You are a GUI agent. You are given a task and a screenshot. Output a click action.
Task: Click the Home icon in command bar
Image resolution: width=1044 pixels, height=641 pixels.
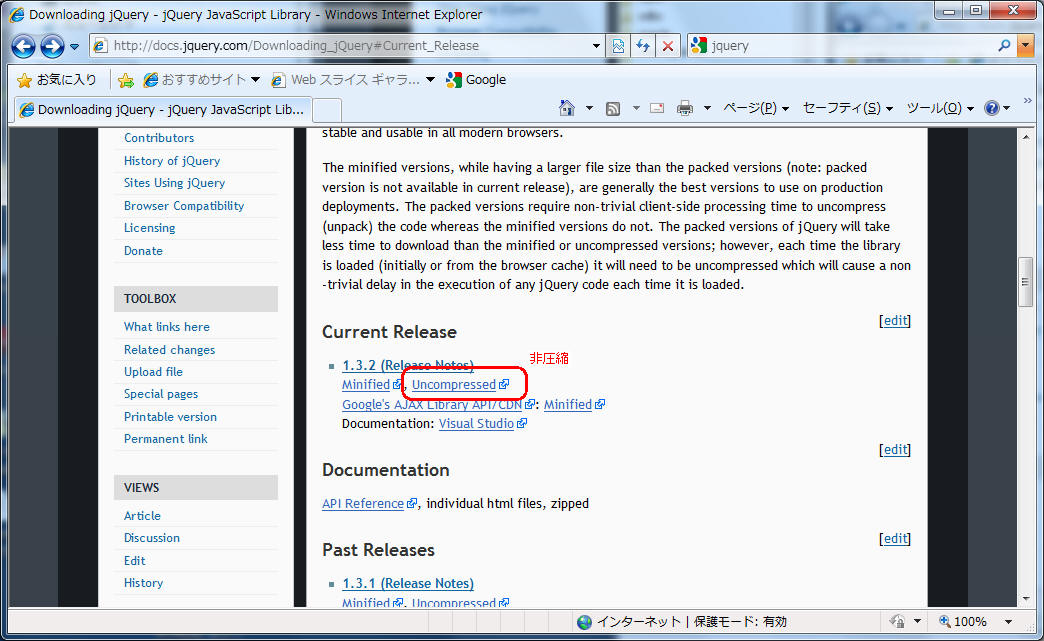pos(567,108)
